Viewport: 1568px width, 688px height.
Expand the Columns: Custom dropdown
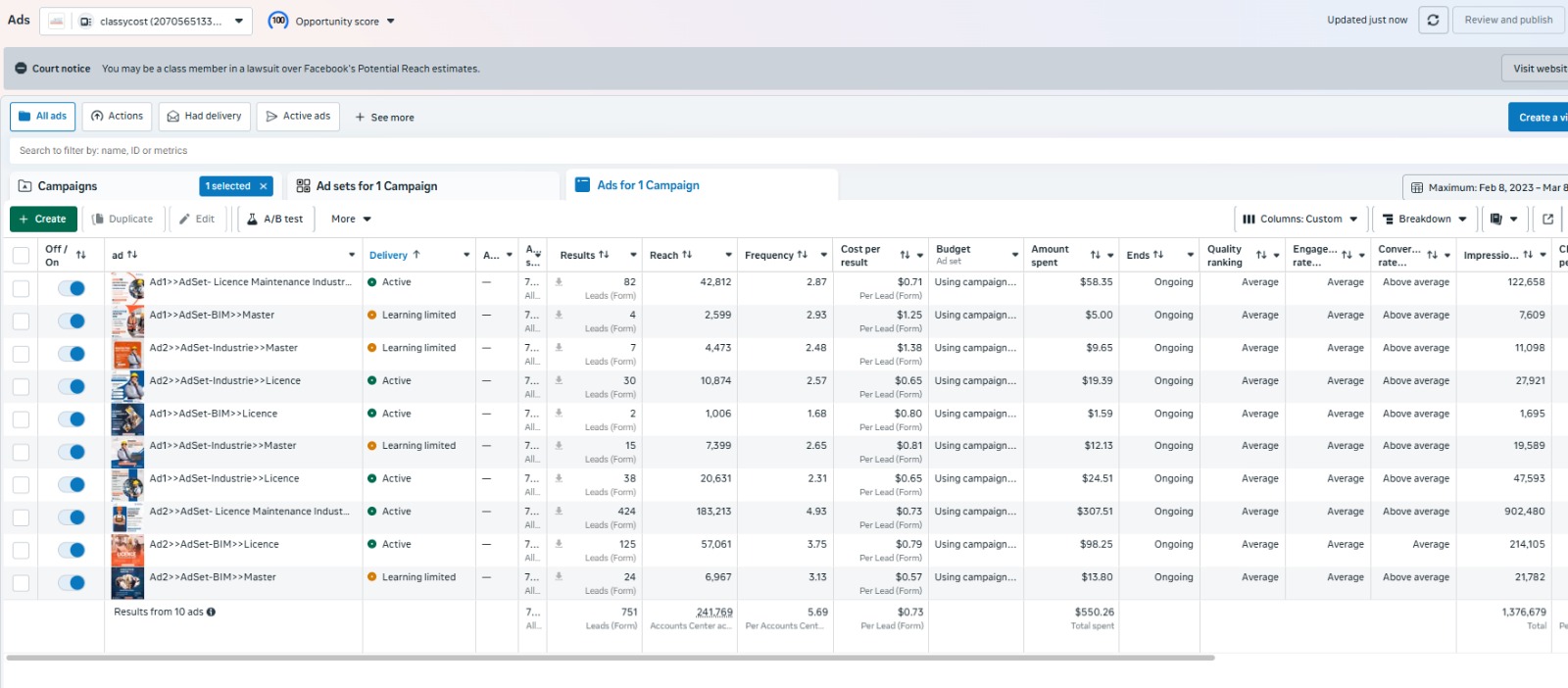click(x=1299, y=220)
